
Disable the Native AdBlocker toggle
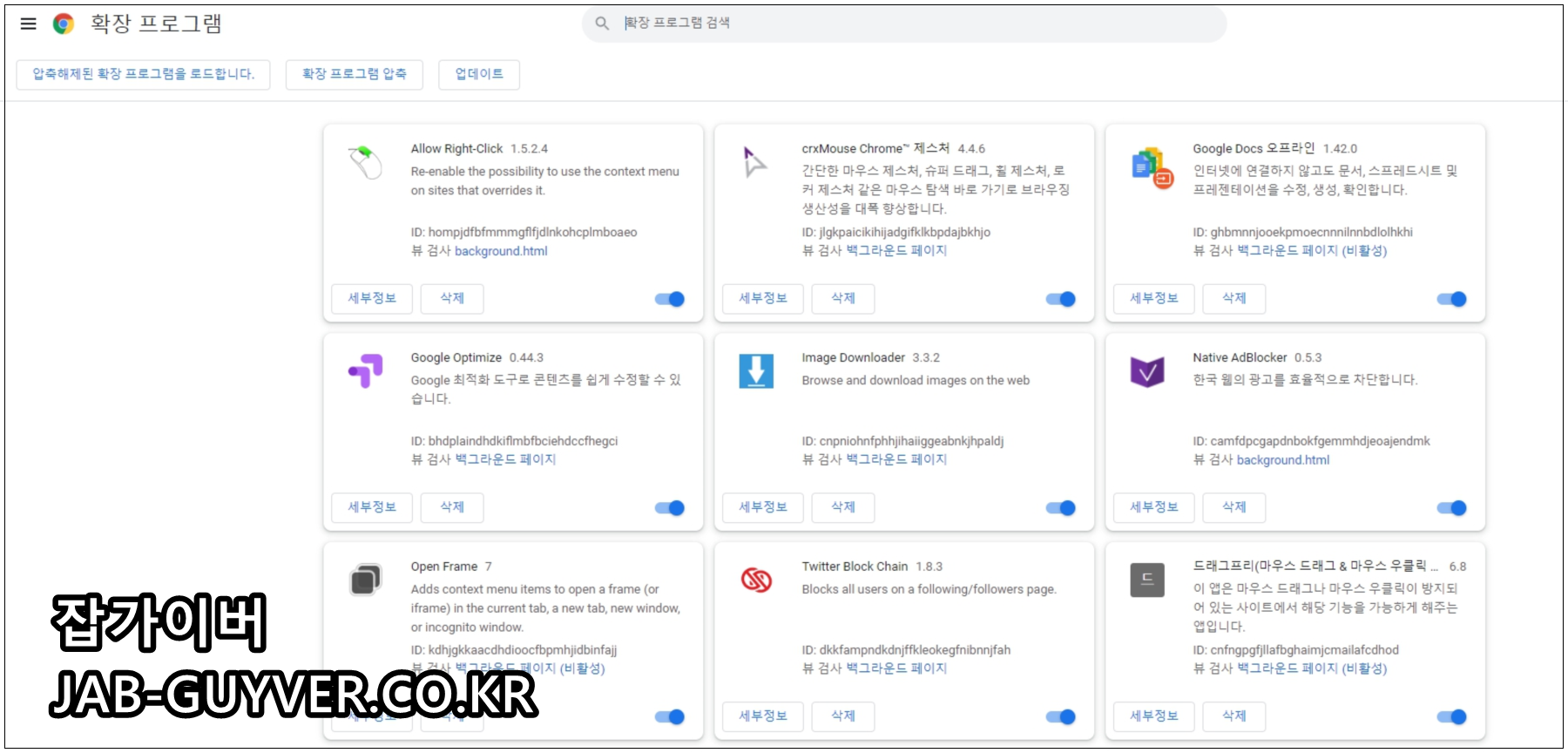click(1452, 508)
